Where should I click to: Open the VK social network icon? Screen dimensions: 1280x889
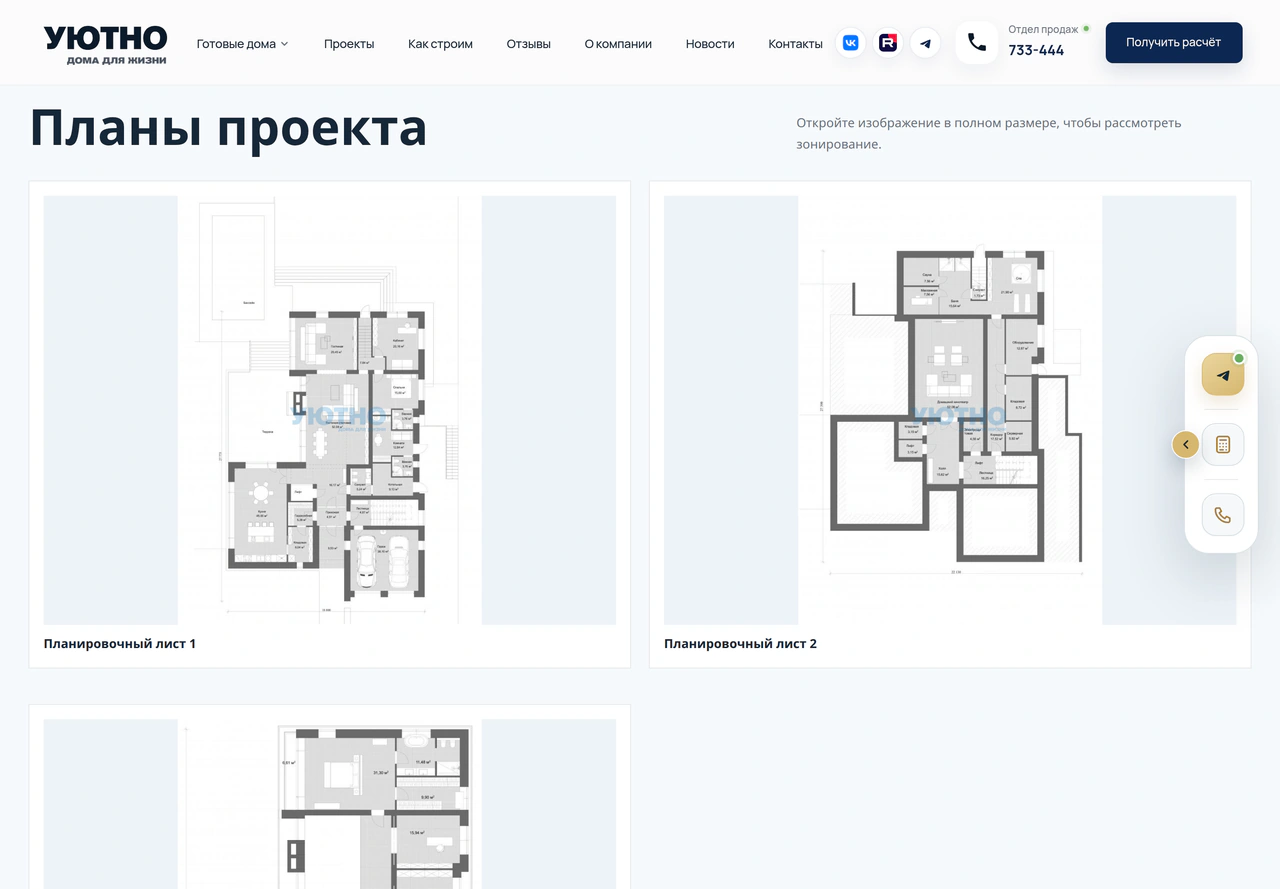coord(850,43)
